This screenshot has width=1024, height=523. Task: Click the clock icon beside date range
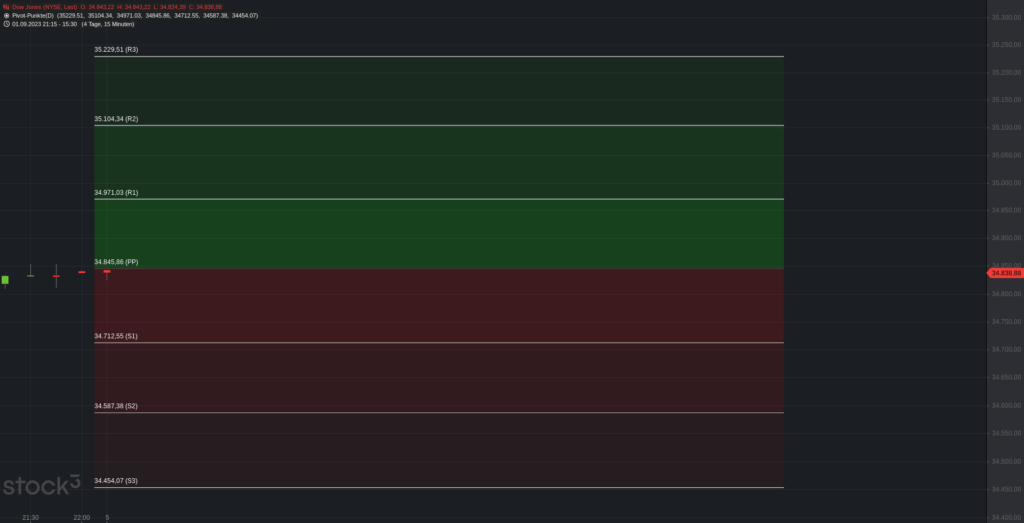pos(6,23)
